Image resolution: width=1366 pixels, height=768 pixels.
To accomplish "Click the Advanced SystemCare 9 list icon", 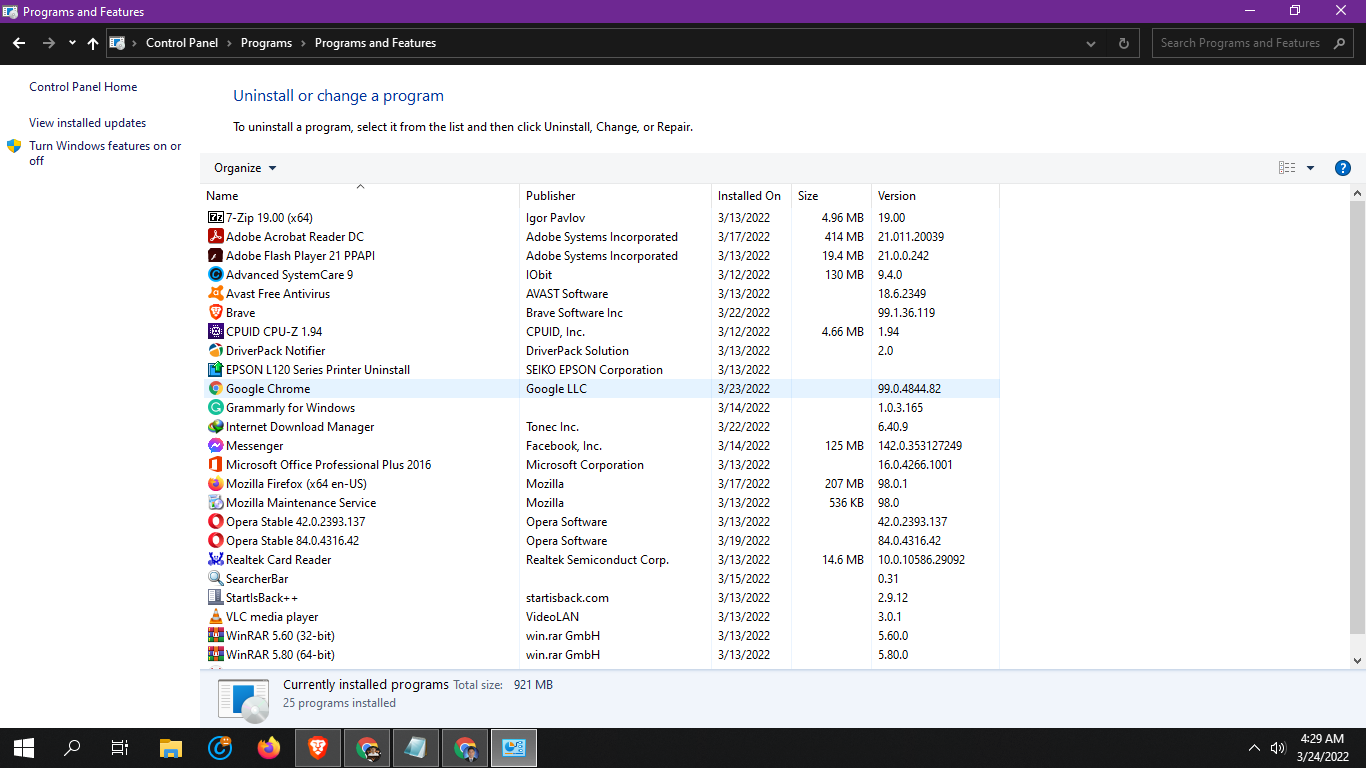I will (x=215, y=274).
